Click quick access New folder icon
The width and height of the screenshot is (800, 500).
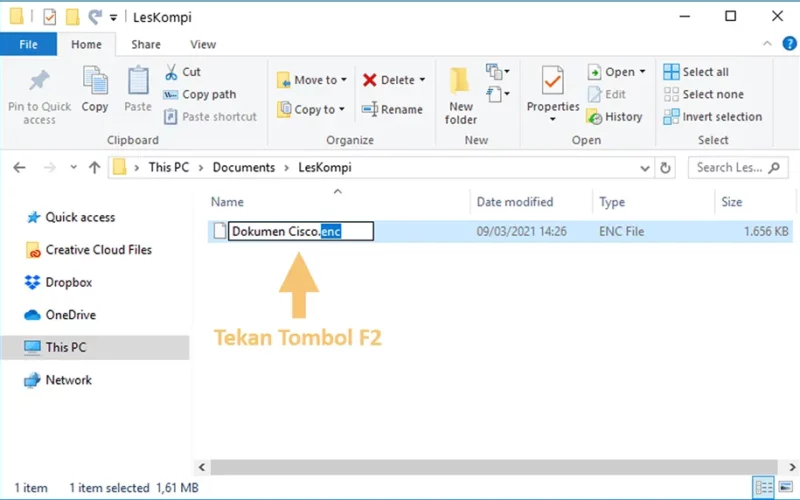[72, 17]
